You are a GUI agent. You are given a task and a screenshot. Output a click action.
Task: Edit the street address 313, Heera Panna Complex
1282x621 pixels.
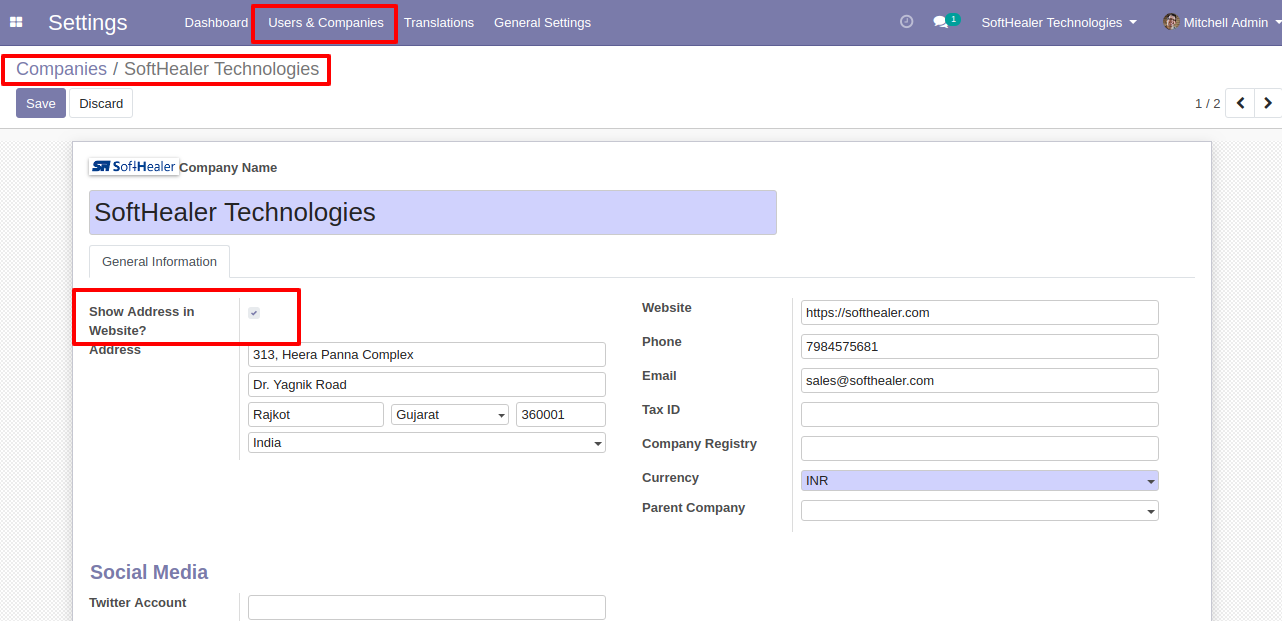427,354
